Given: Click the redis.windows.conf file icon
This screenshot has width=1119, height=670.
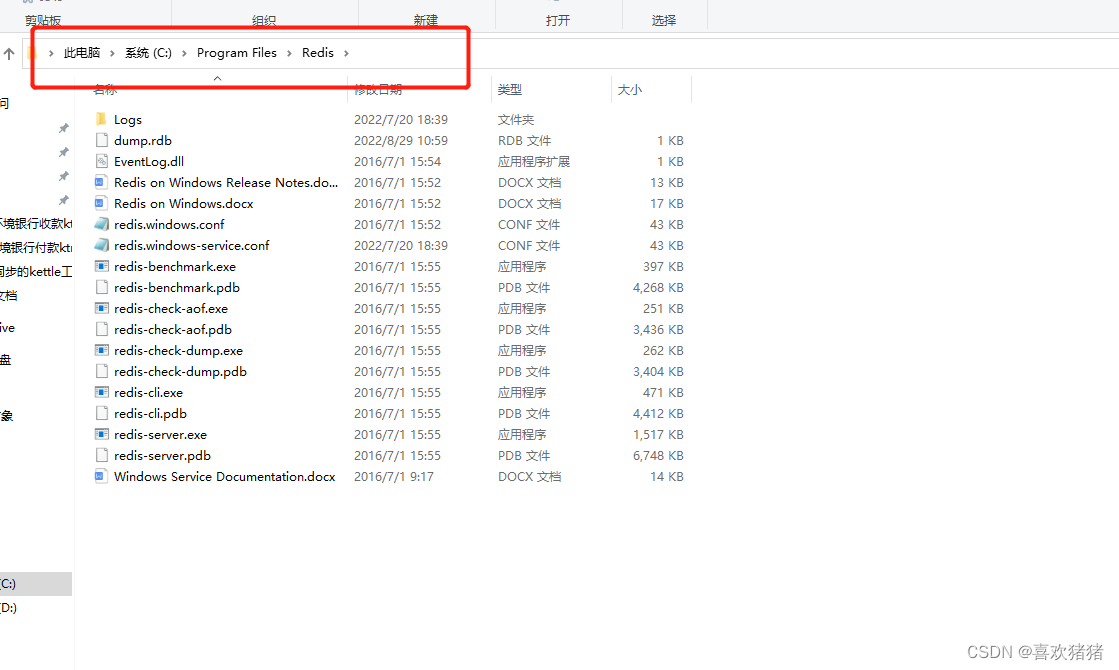Looking at the screenshot, I should coord(101,224).
